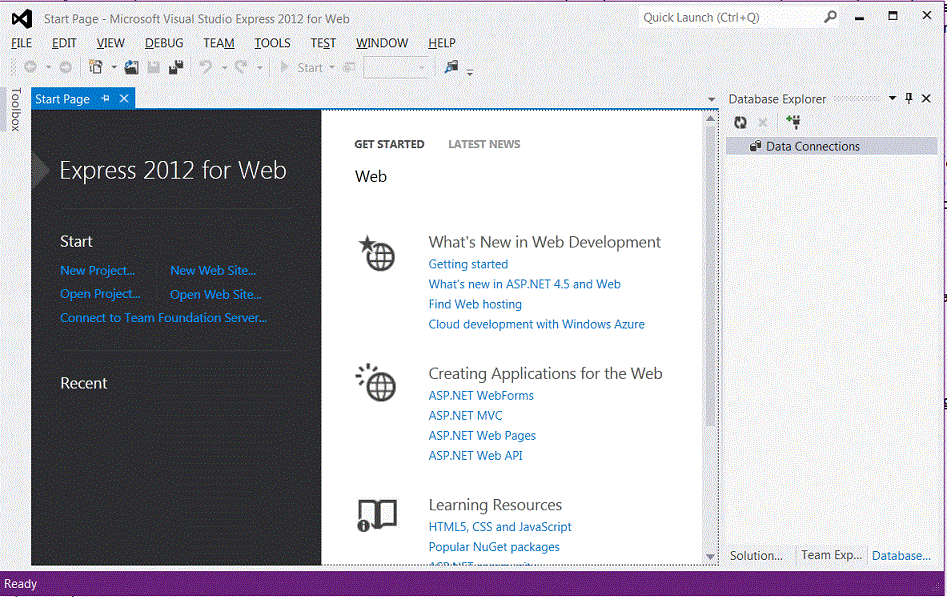Viewport: 947px width, 600px height.
Task: Click the Redo toolbar icon
Action: [x=241, y=67]
